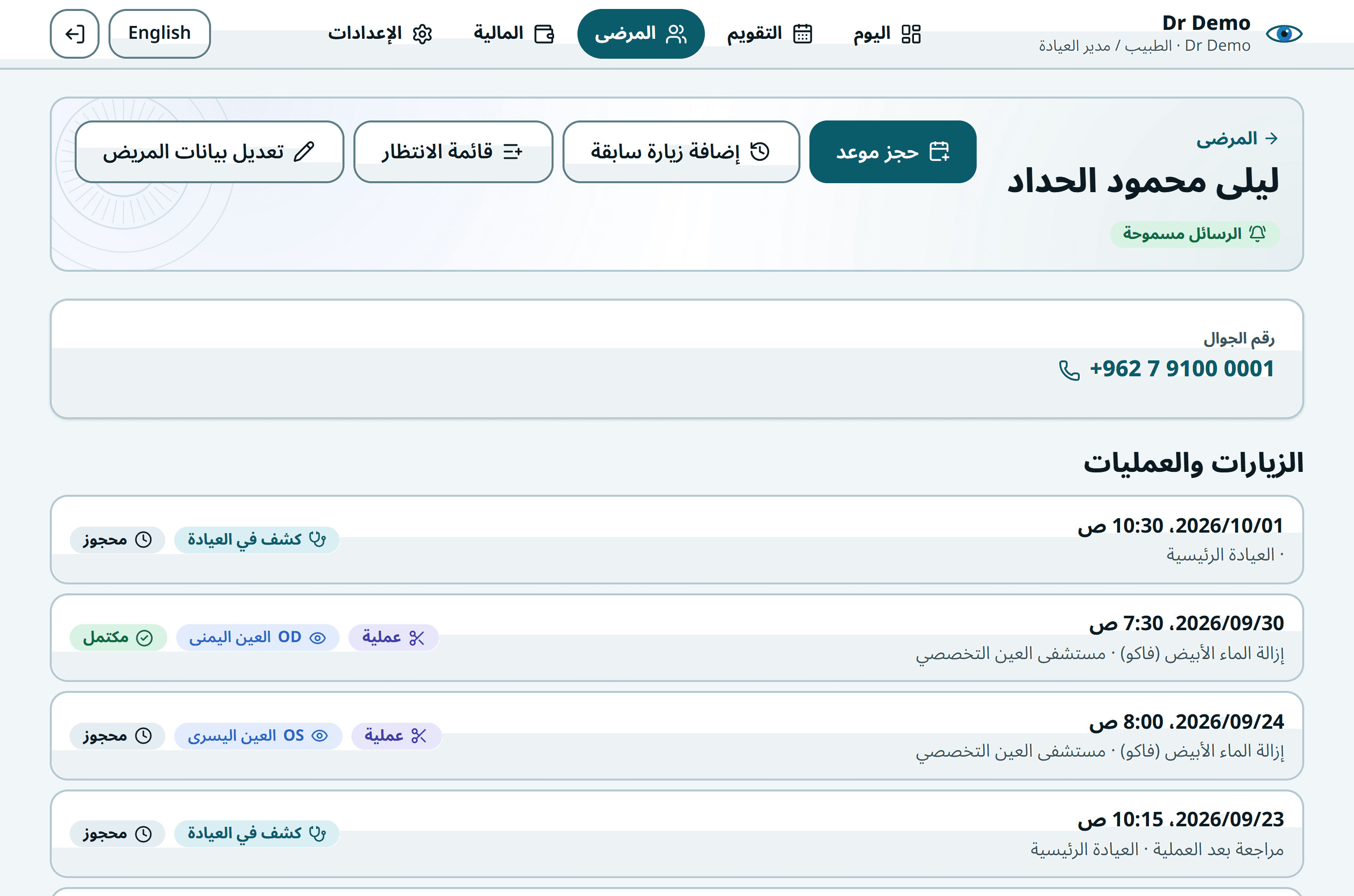Viewport: 1354px width, 896px height.
Task: Click the eye logo icon
Action: pos(1284,34)
